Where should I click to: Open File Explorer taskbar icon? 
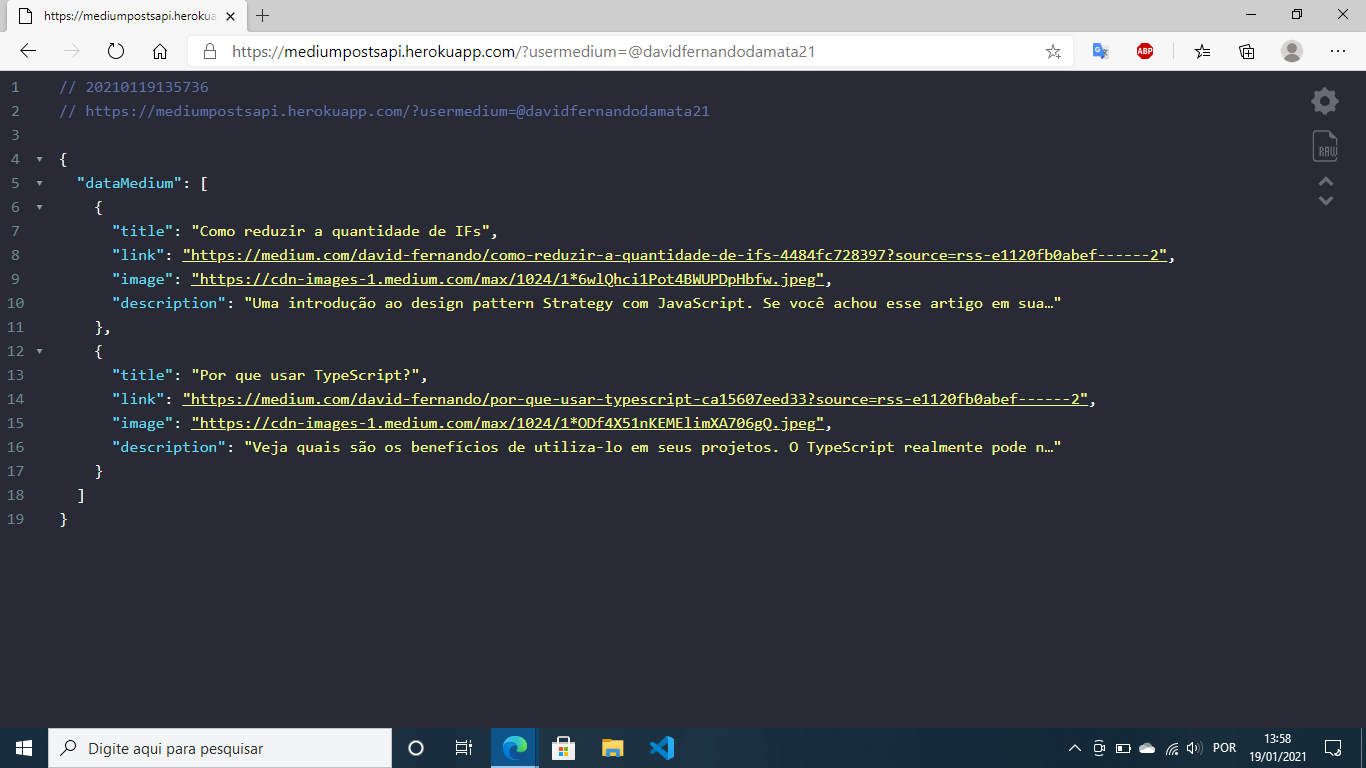[612, 748]
